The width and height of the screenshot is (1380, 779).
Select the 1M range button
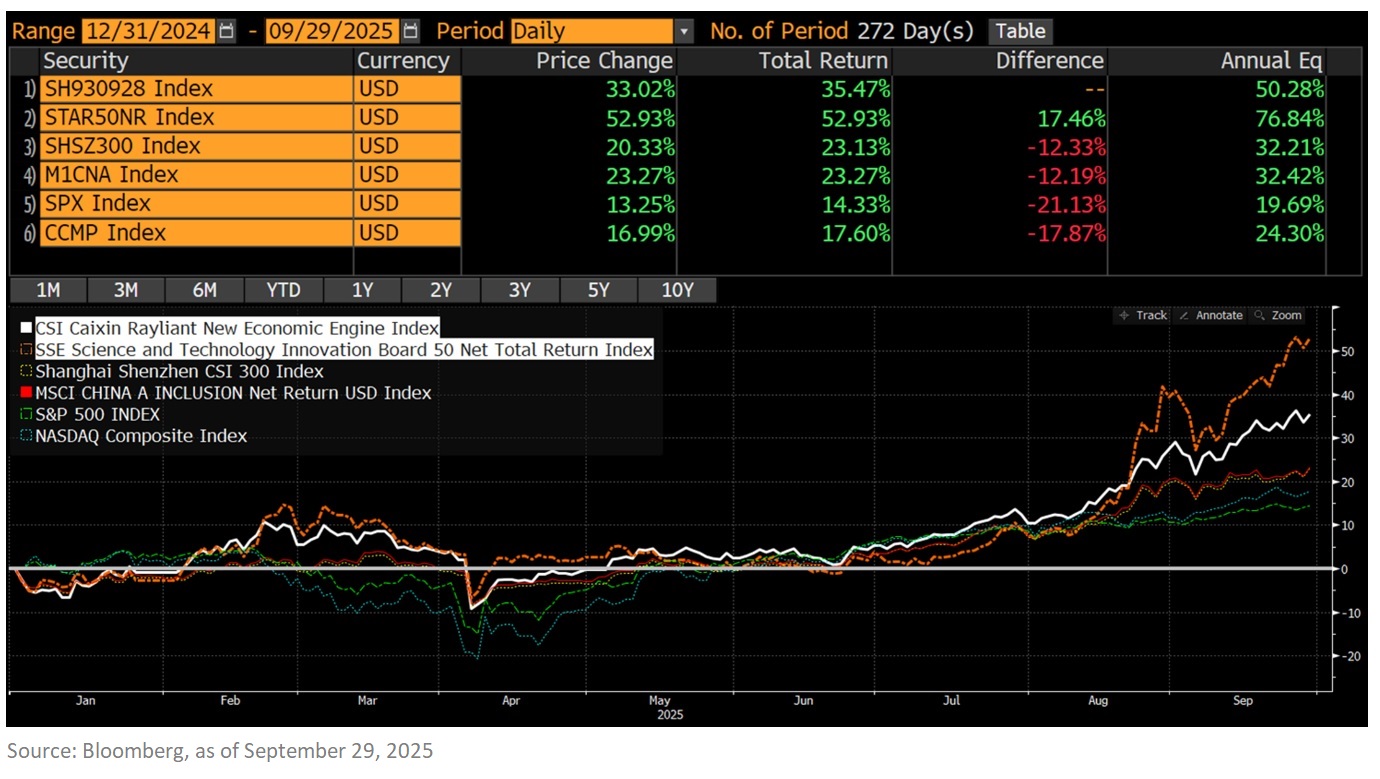(x=48, y=290)
